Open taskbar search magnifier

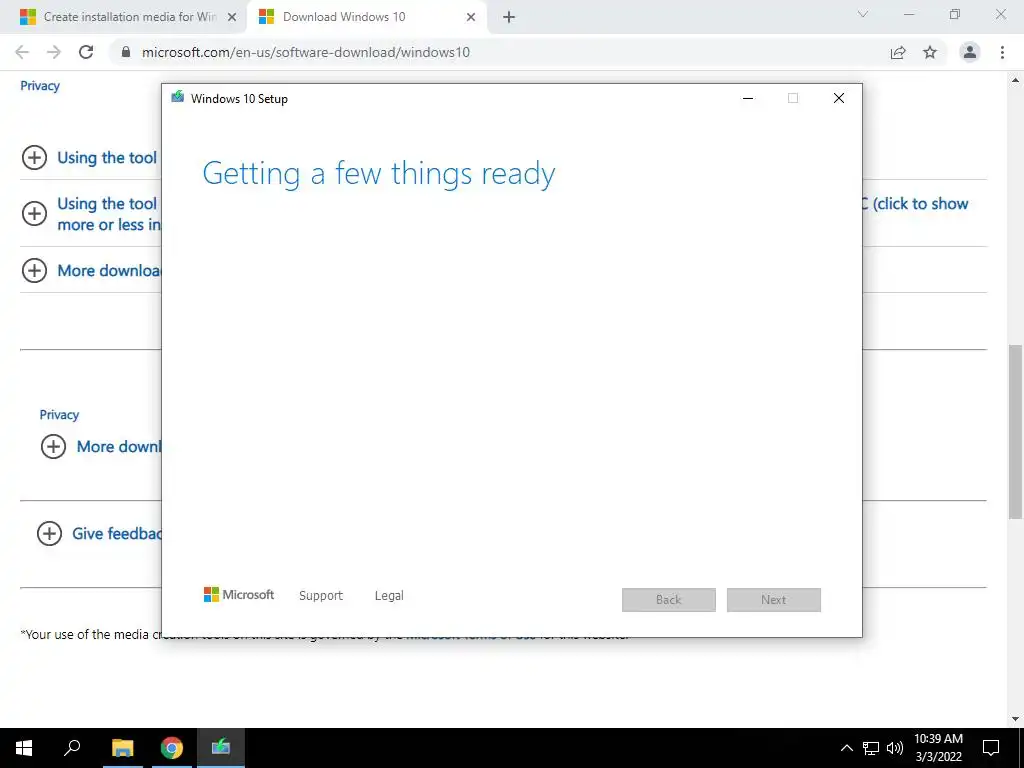click(x=72, y=748)
